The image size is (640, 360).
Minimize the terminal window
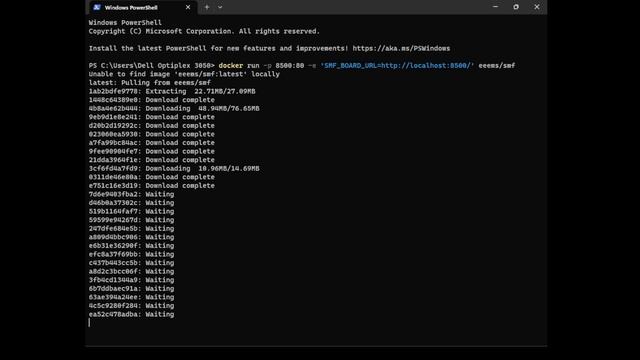495,7
